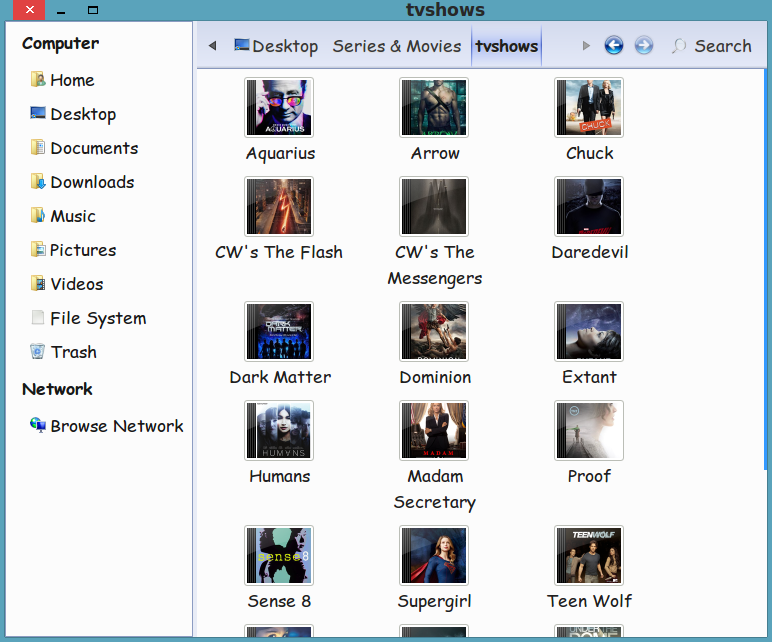Close the tvshows window
The width and height of the screenshot is (772, 642).
[30, 10]
